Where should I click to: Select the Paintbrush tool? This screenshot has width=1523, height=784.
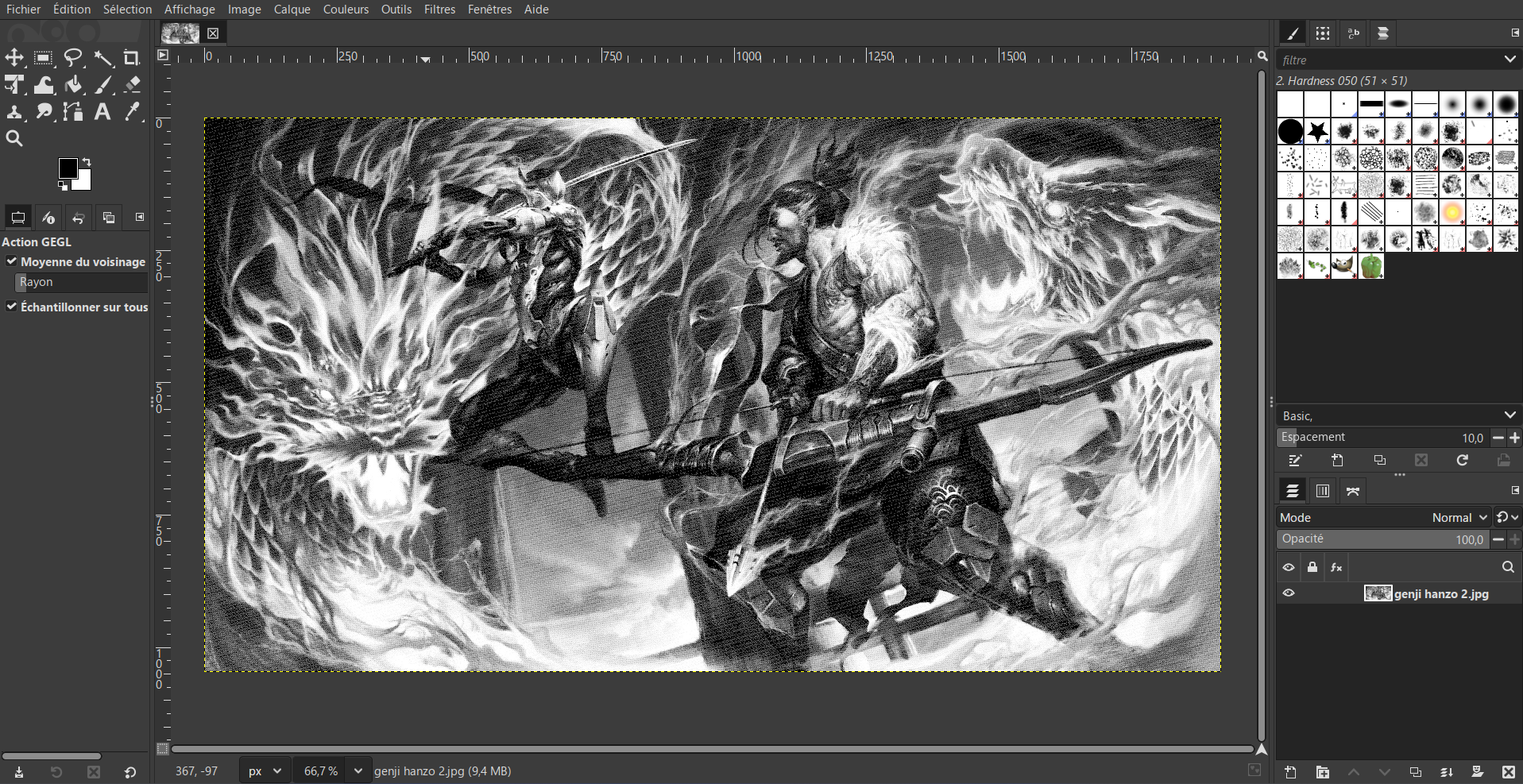pyautogui.click(x=102, y=85)
